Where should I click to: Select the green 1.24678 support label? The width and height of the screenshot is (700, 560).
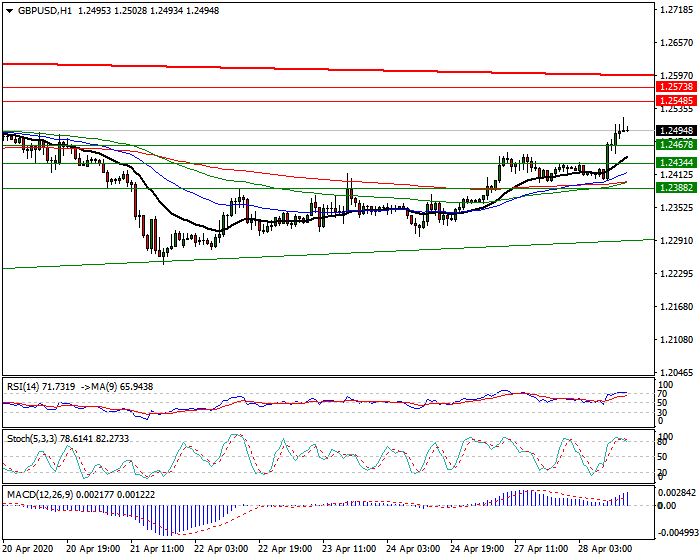coord(677,144)
